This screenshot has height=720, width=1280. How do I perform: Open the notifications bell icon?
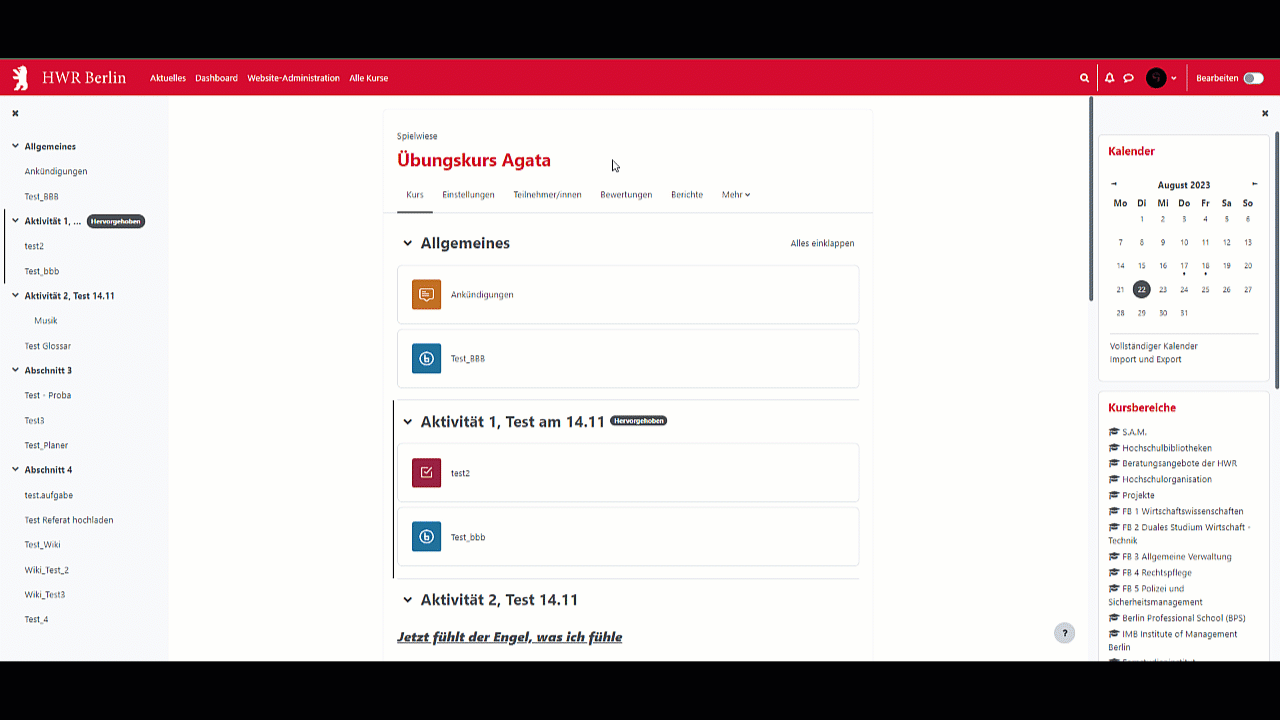coord(1109,78)
